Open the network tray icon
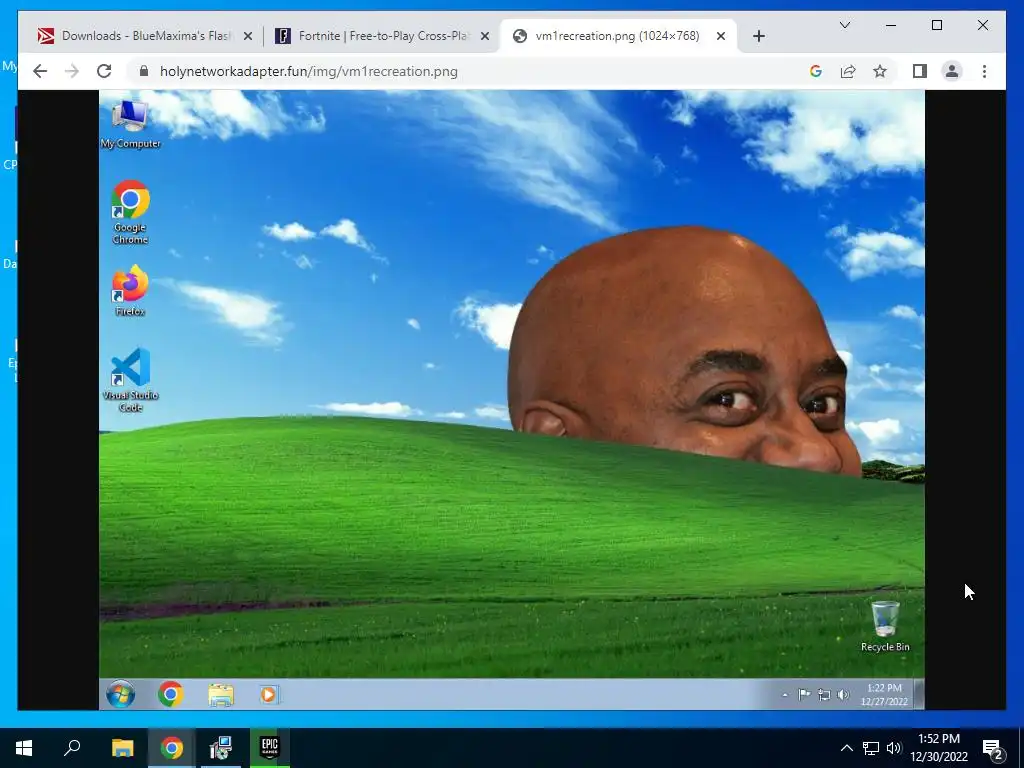This screenshot has height=768, width=1024. 871,748
